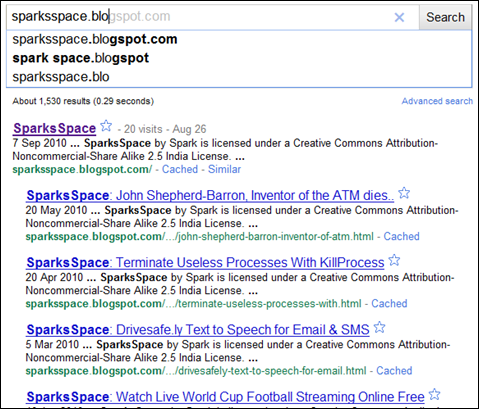Open Cached link of first SparksSpace result
This screenshot has height=409, width=479.
point(180,169)
